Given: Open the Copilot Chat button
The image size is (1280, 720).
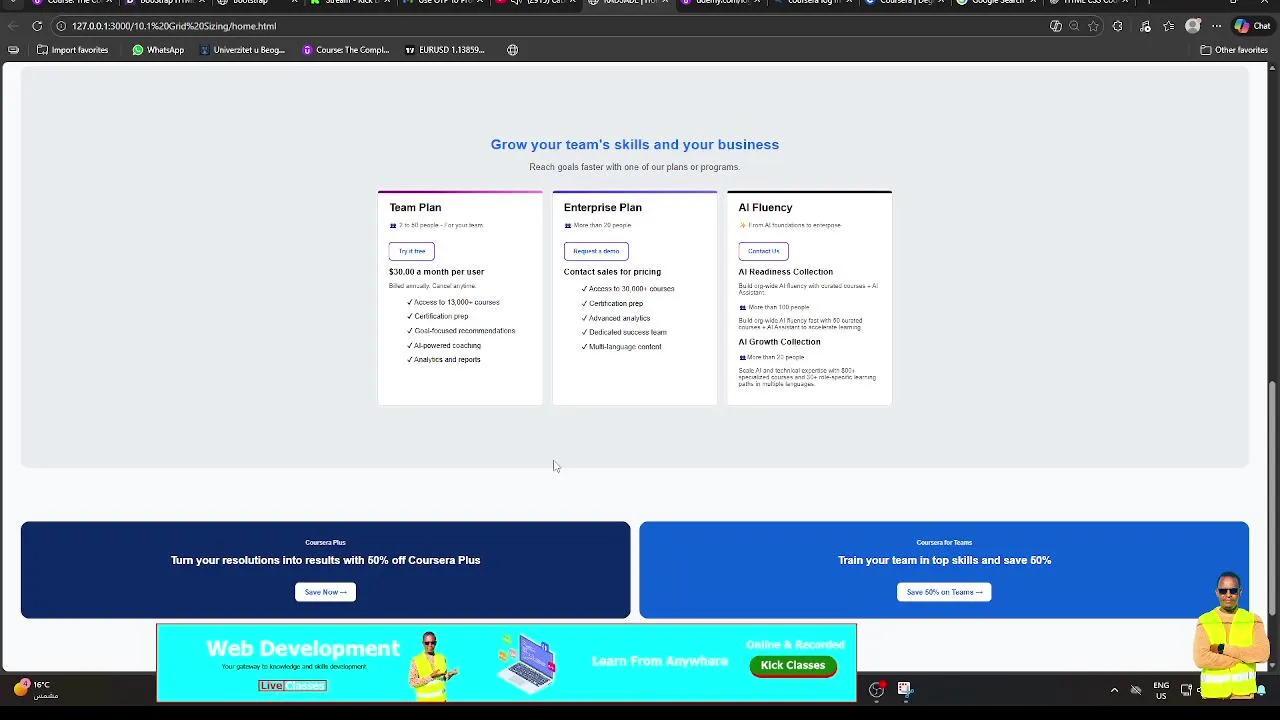Looking at the screenshot, I should [x=1252, y=26].
